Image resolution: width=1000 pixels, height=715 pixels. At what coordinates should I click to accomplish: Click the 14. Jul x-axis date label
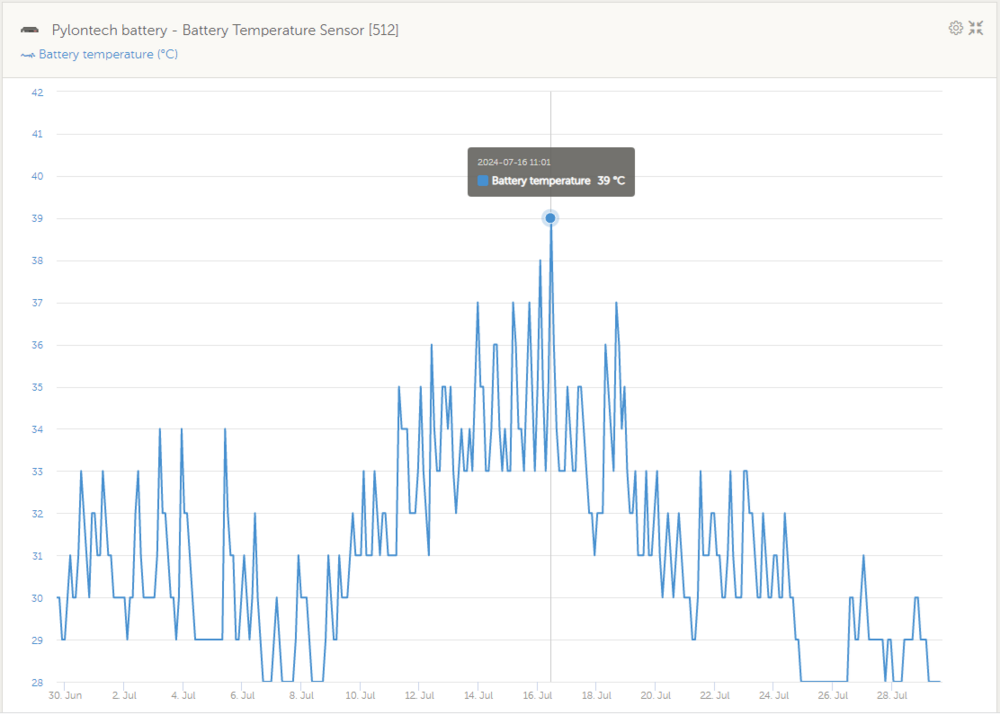coord(480,694)
